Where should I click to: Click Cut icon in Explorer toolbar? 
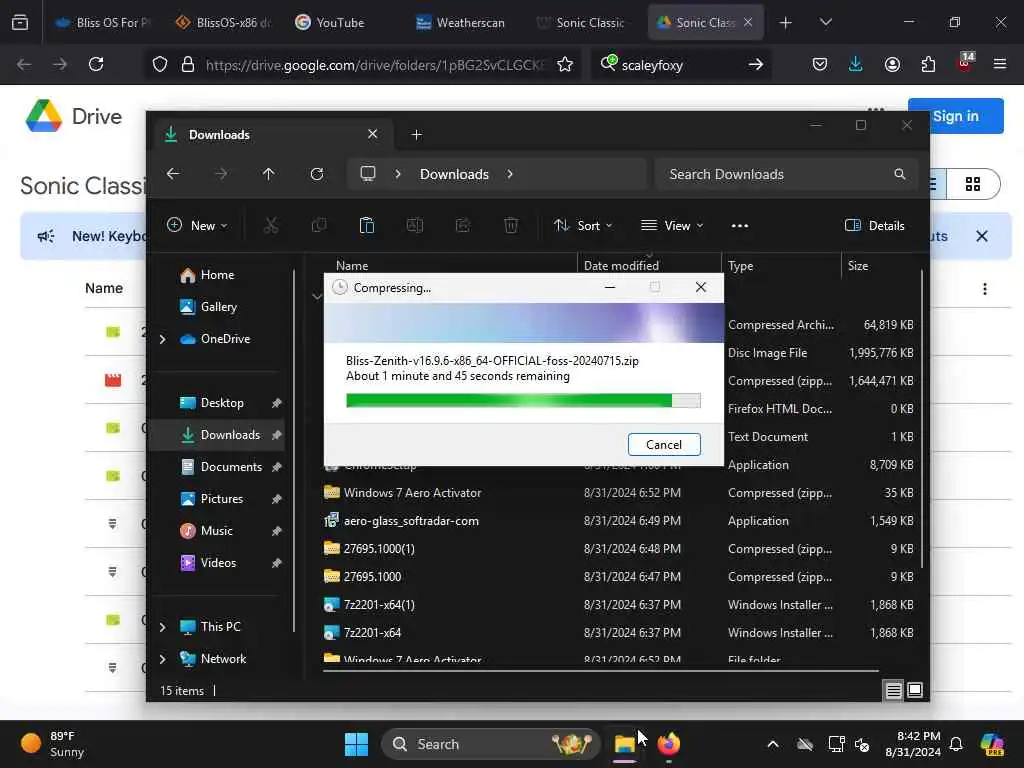click(271, 226)
